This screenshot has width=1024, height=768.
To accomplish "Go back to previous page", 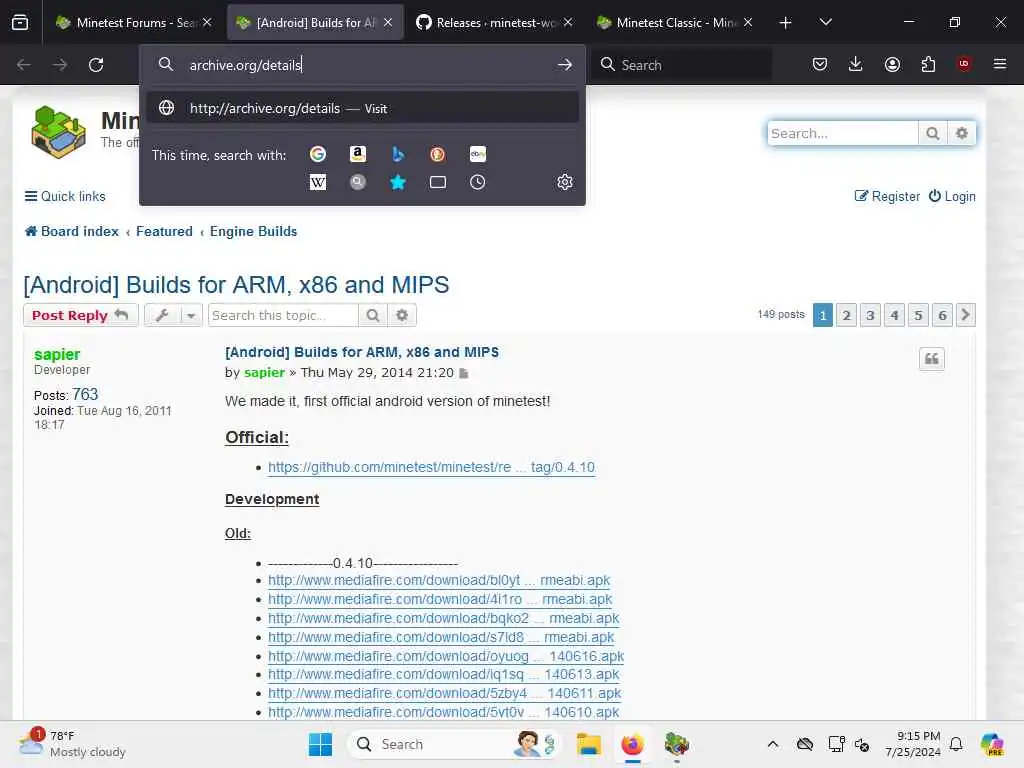I will [x=24, y=65].
